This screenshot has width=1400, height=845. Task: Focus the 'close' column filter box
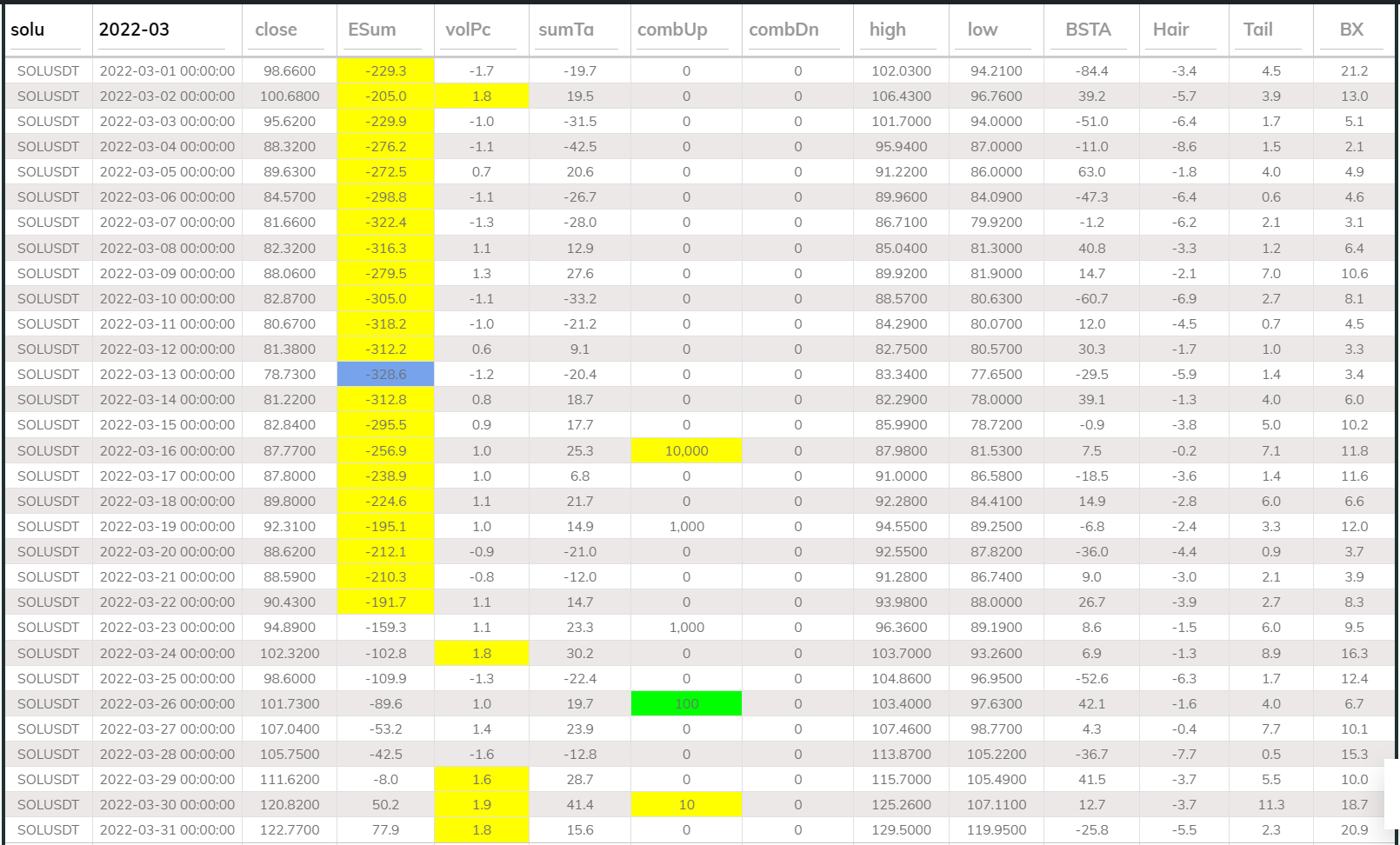(289, 30)
